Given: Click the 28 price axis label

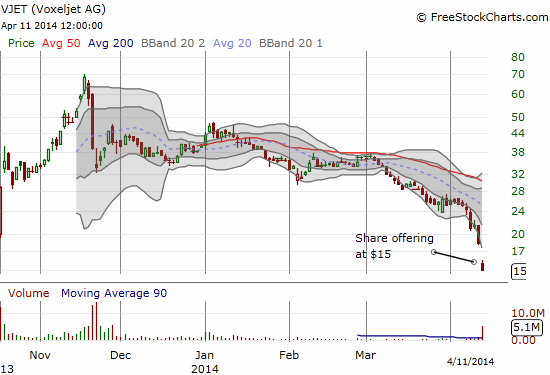Looking at the screenshot, I should point(518,191).
